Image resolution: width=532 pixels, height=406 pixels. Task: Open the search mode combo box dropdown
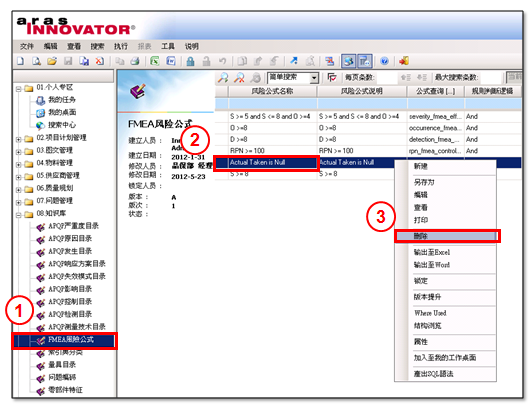pos(315,78)
